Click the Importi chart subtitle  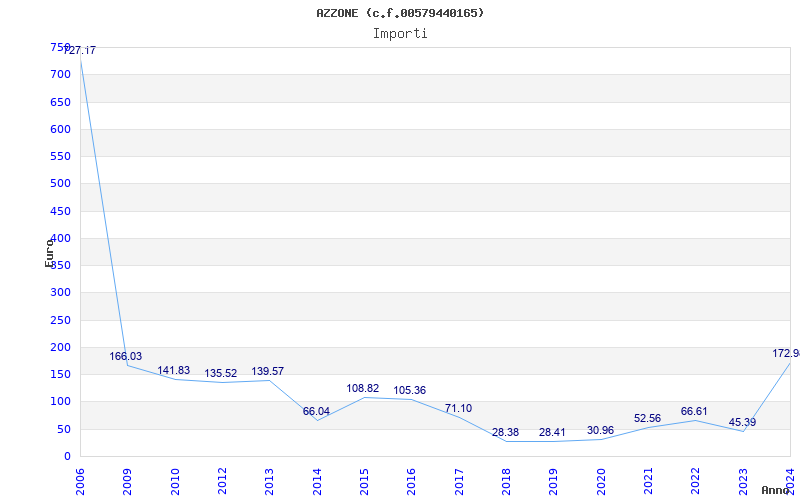pos(400,33)
